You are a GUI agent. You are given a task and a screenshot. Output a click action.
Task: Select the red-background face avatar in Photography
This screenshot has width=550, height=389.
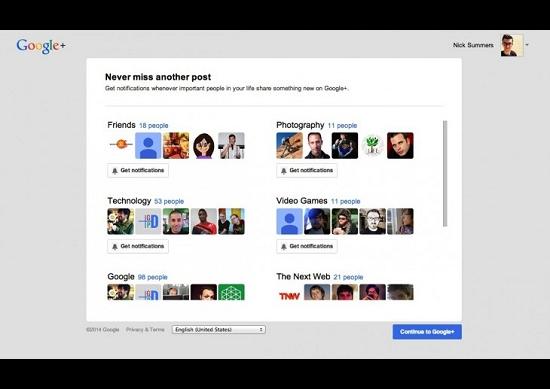[400, 145]
